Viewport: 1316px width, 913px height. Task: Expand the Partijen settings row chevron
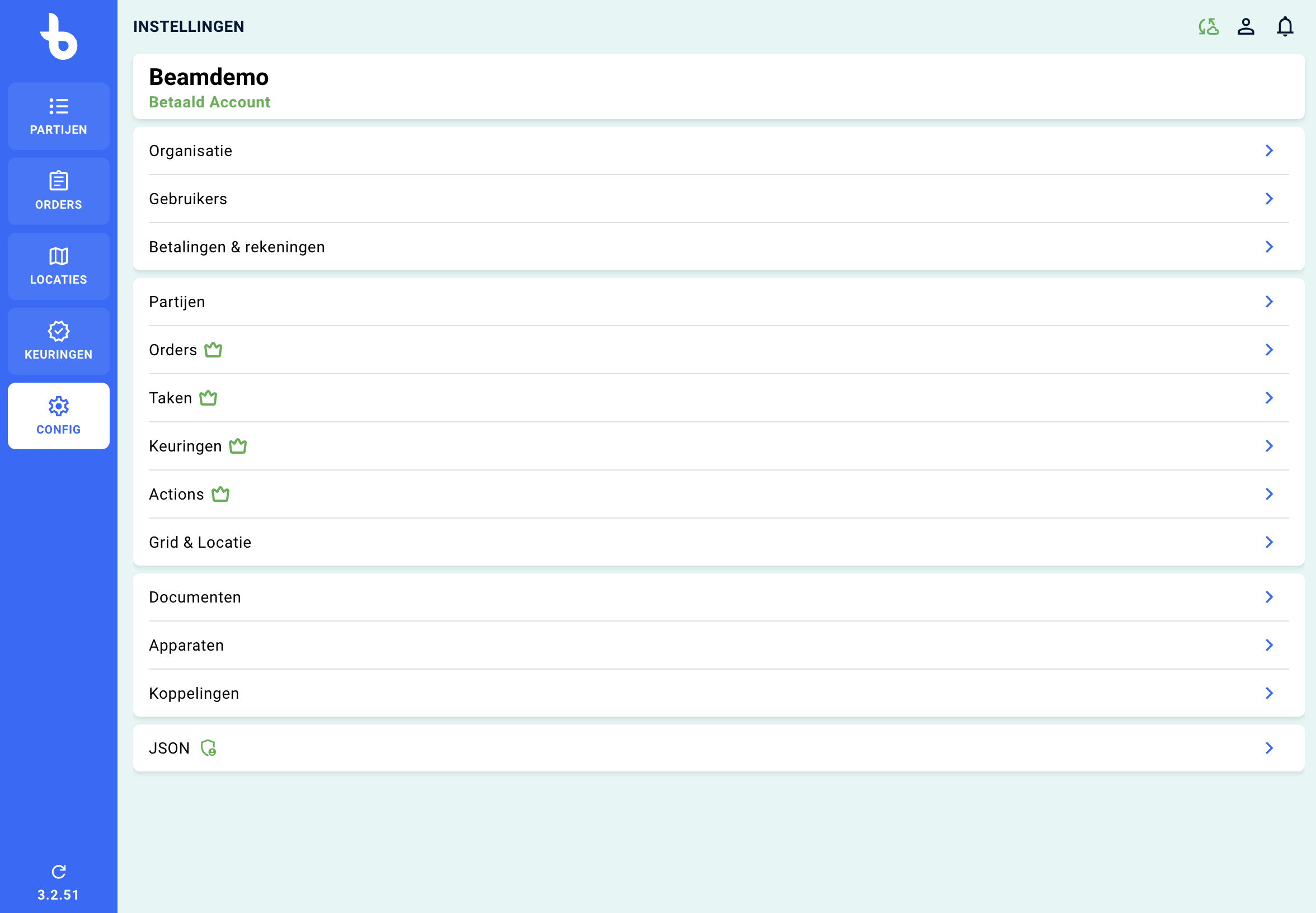pos(1268,302)
